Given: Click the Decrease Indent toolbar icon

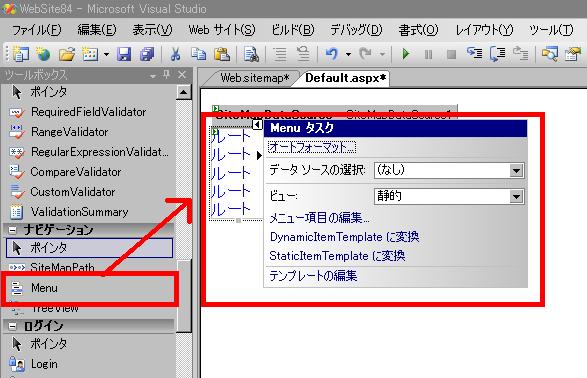Looking at the screenshot, I should (280, 55).
